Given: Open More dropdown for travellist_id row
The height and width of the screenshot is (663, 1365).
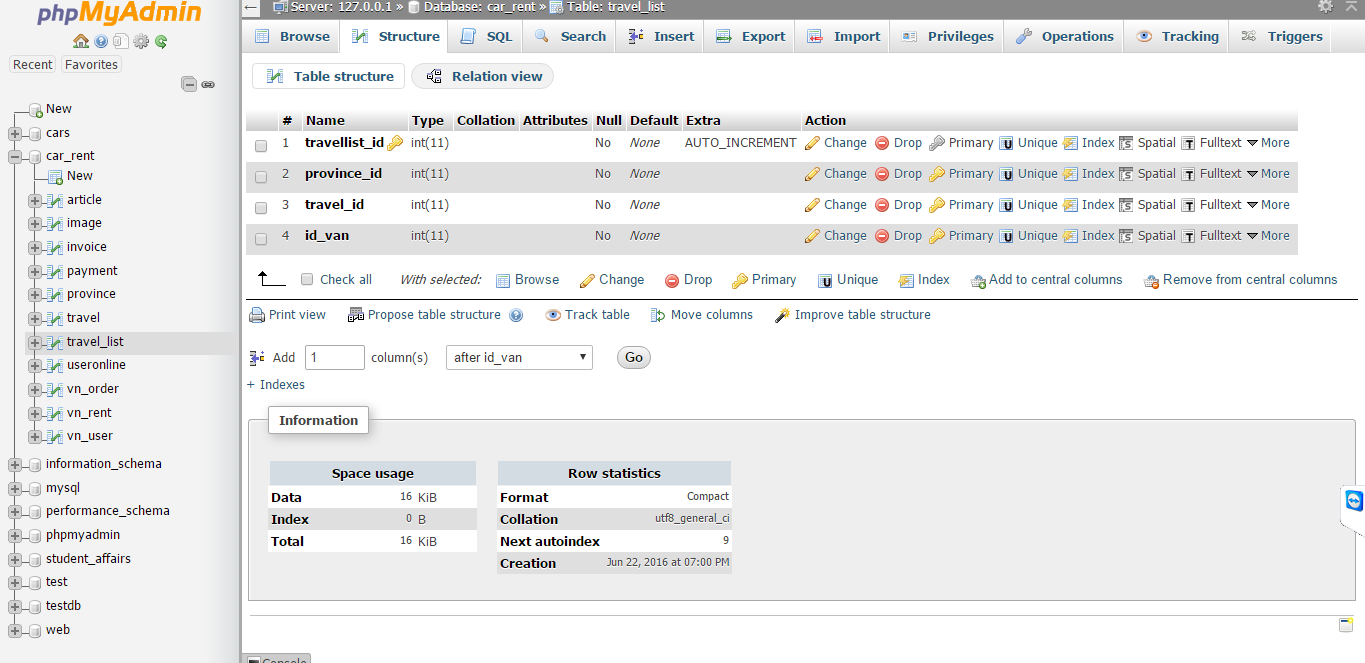Looking at the screenshot, I should click(x=1268, y=143).
